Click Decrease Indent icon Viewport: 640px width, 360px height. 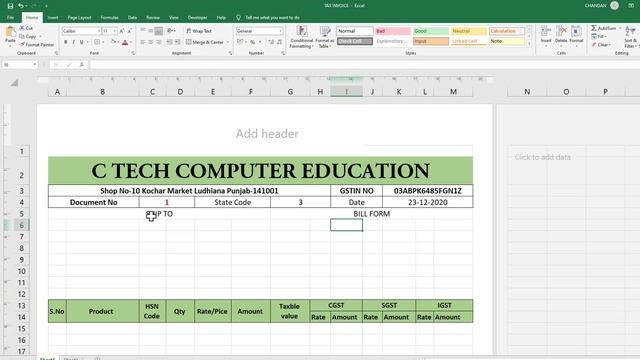[x=170, y=42]
